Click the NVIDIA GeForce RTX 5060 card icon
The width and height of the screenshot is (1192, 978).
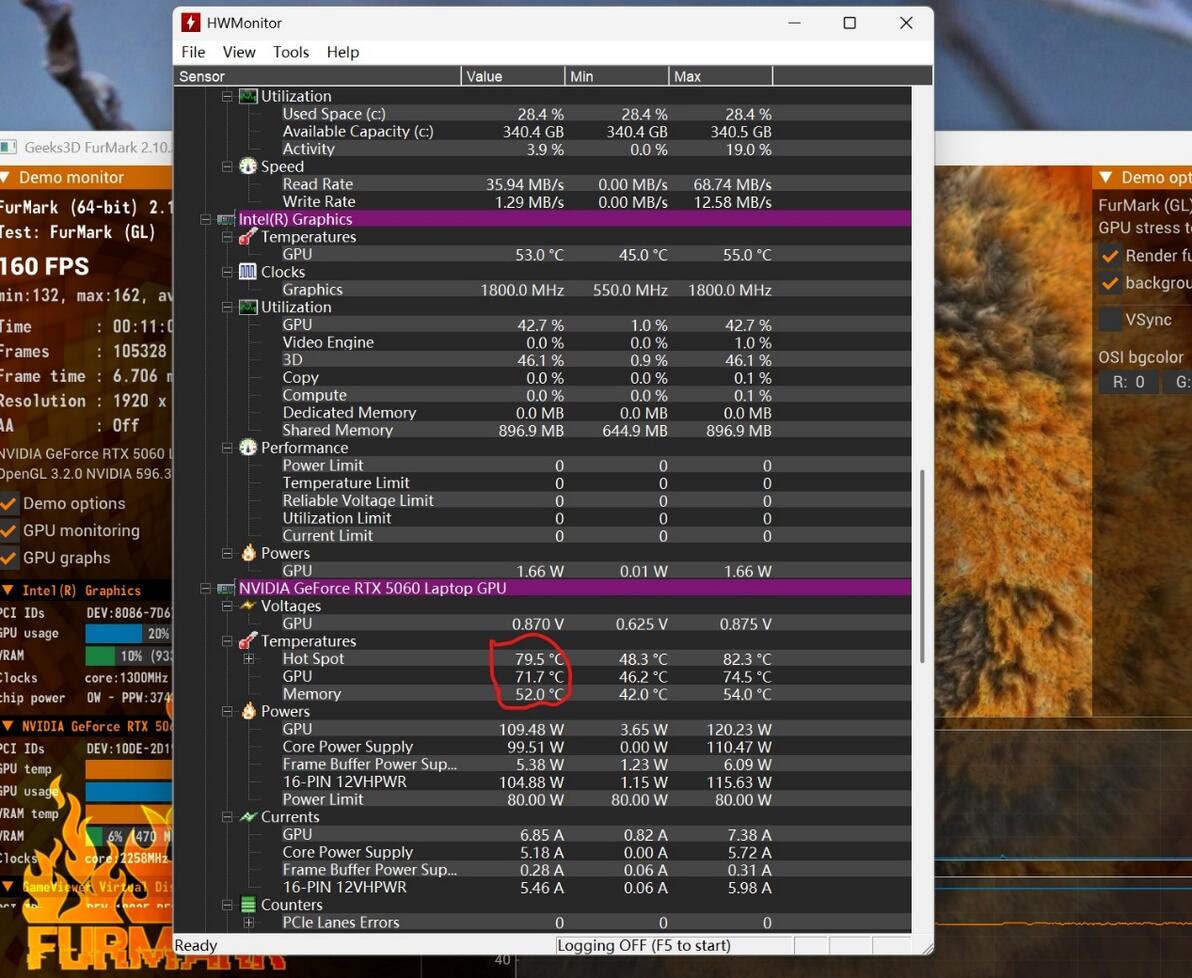pyautogui.click(x=227, y=589)
